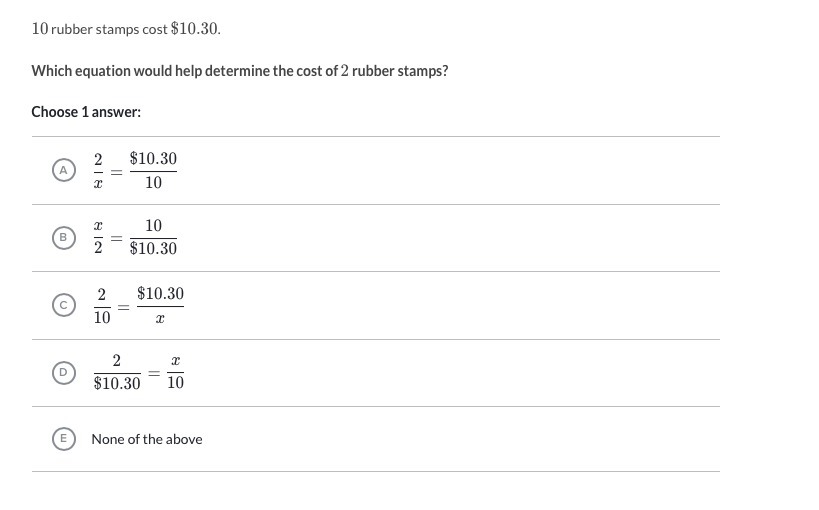Viewport: 819px width, 510px height.
Task: Click the 2/10 fraction in option C
Action: coord(102,306)
